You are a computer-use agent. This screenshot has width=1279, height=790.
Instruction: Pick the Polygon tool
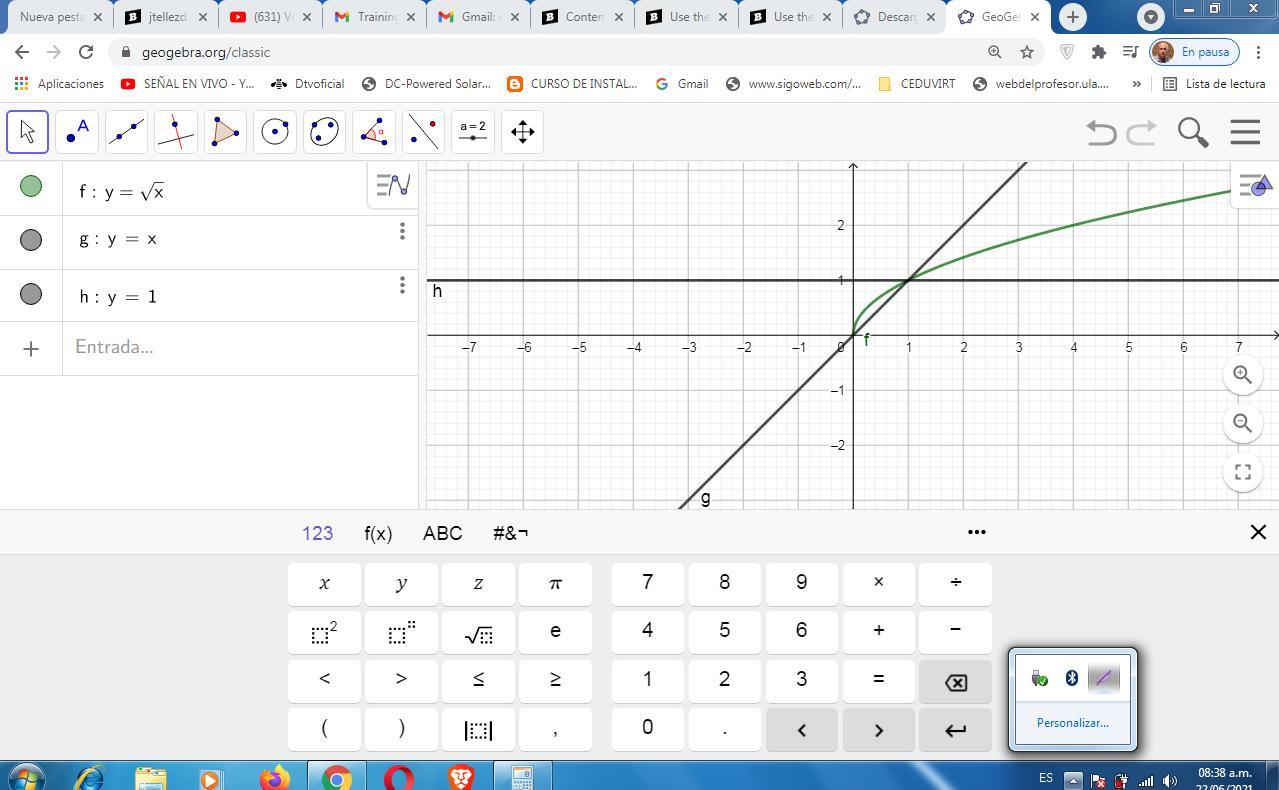coord(225,132)
